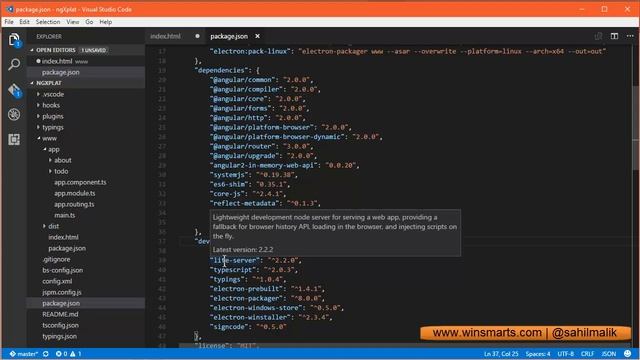Open the Help menu

pos(106,22)
